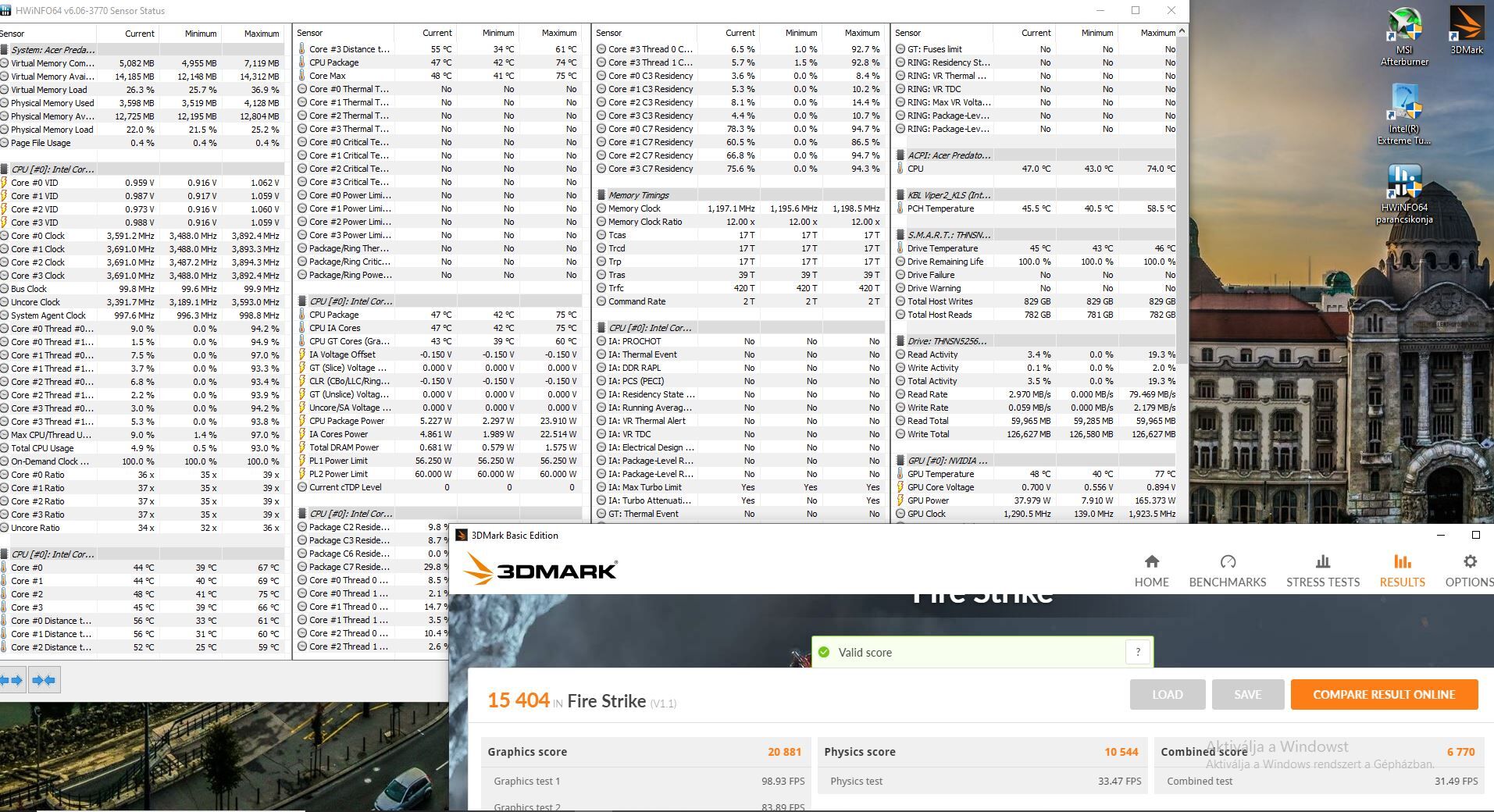Click the Drive Temperature thermometer icon
1494x812 pixels.
[x=900, y=248]
